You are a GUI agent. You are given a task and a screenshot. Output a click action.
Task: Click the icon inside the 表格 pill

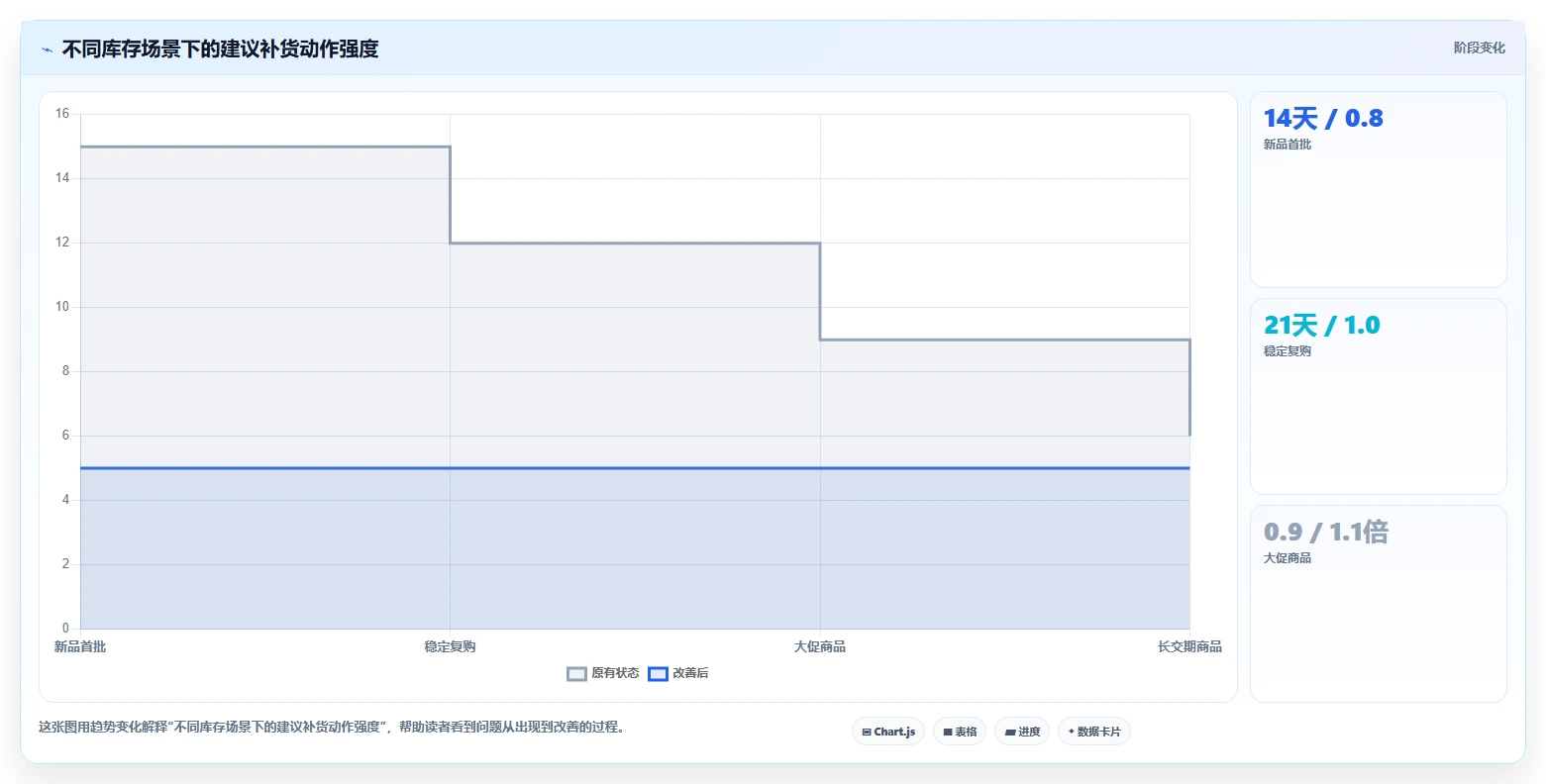click(948, 733)
